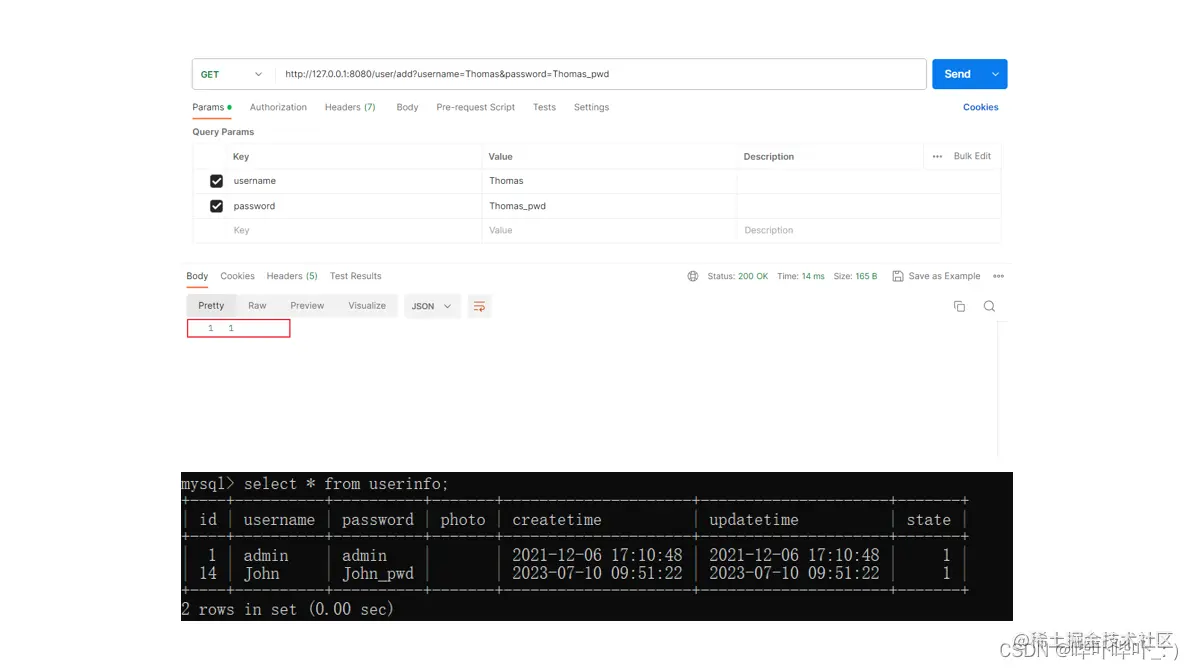The width and height of the screenshot is (1193, 670).
Task: Open the query params column options ellipsis
Action: click(937, 157)
